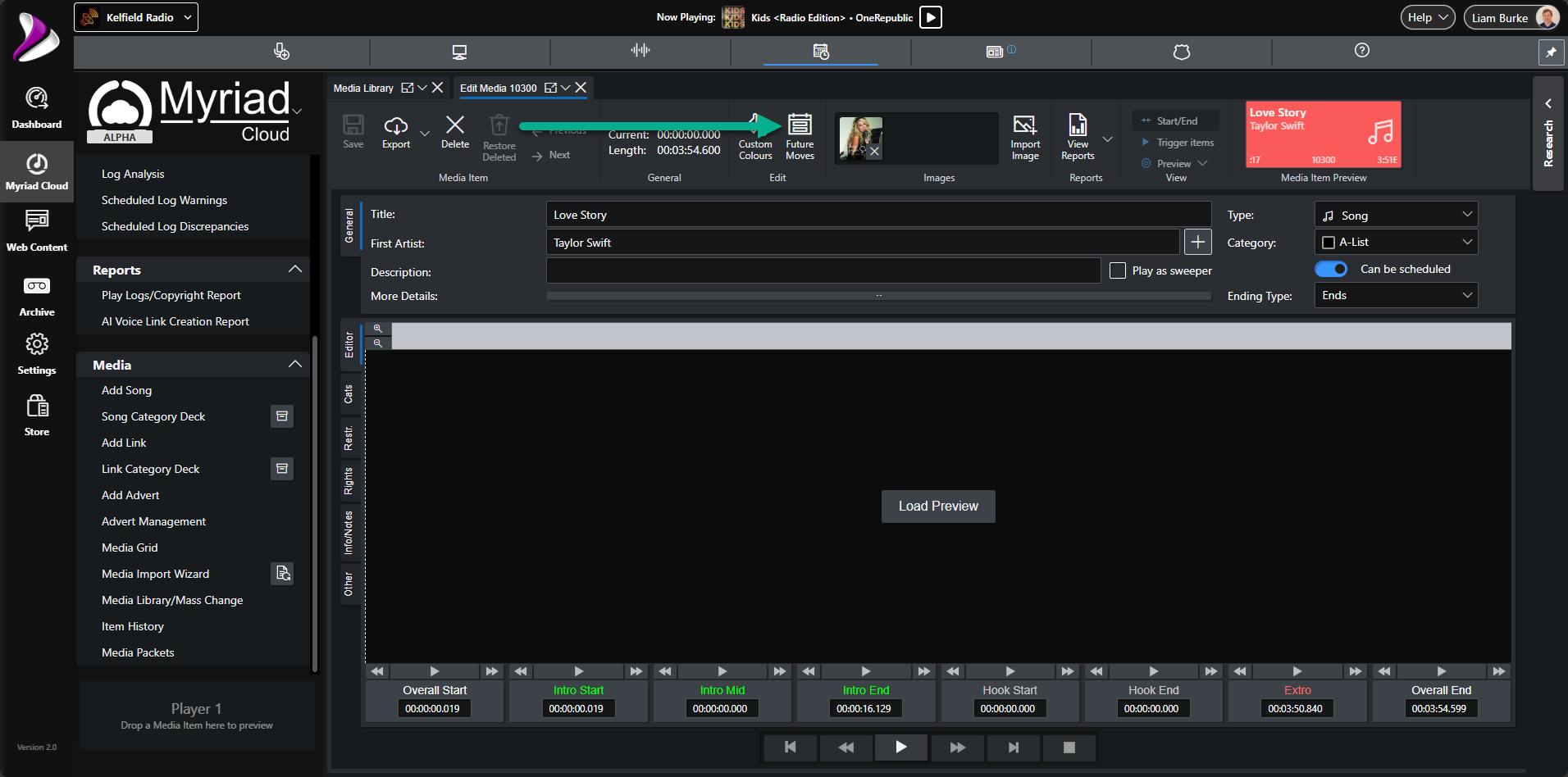Open the help question mark tab in the top bar
The height and width of the screenshot is (777, 1568).
click(x=1362, y=51)
